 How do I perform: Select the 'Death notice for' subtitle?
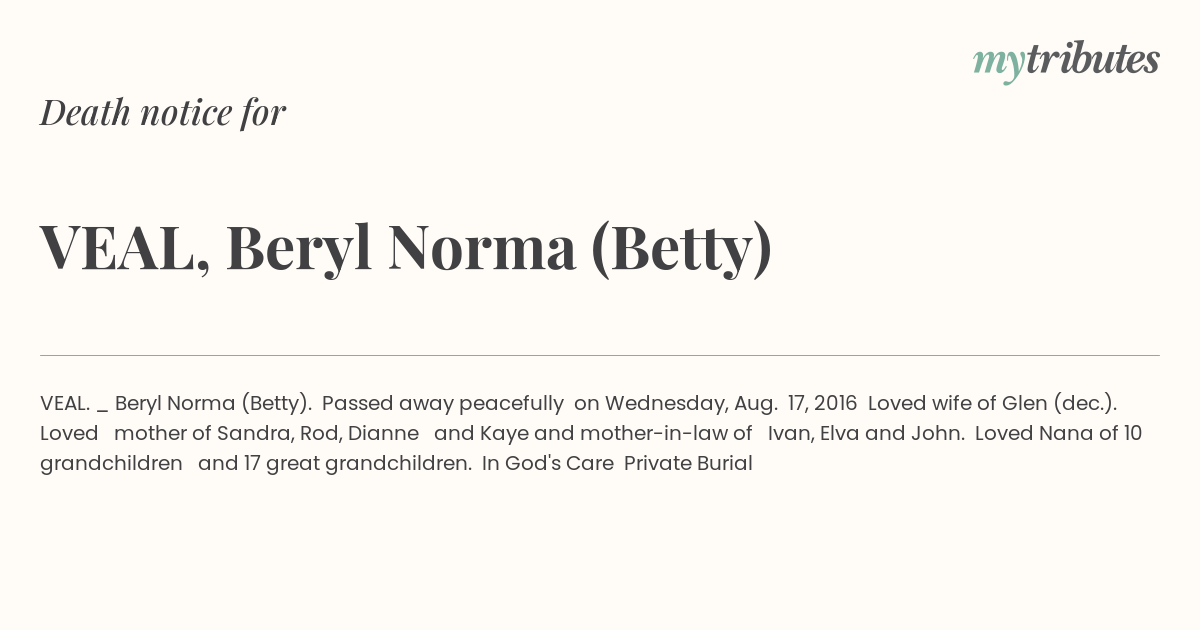[x=163, y=113]
